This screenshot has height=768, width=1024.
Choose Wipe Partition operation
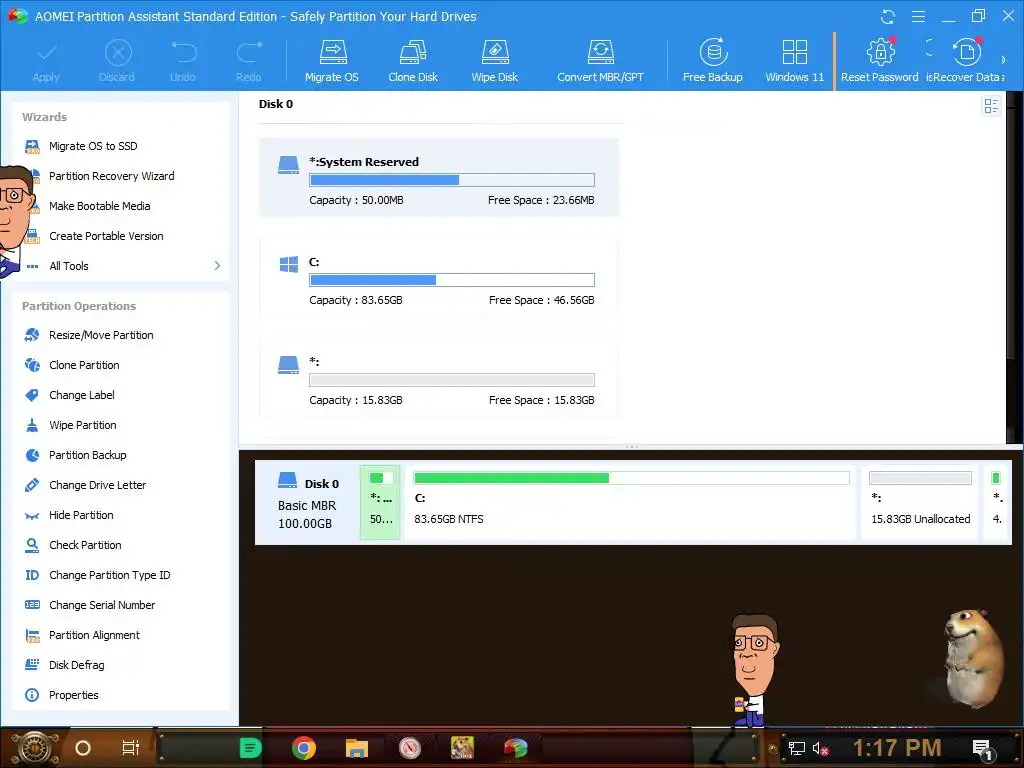pyautogui.click(x=82, y=425)
